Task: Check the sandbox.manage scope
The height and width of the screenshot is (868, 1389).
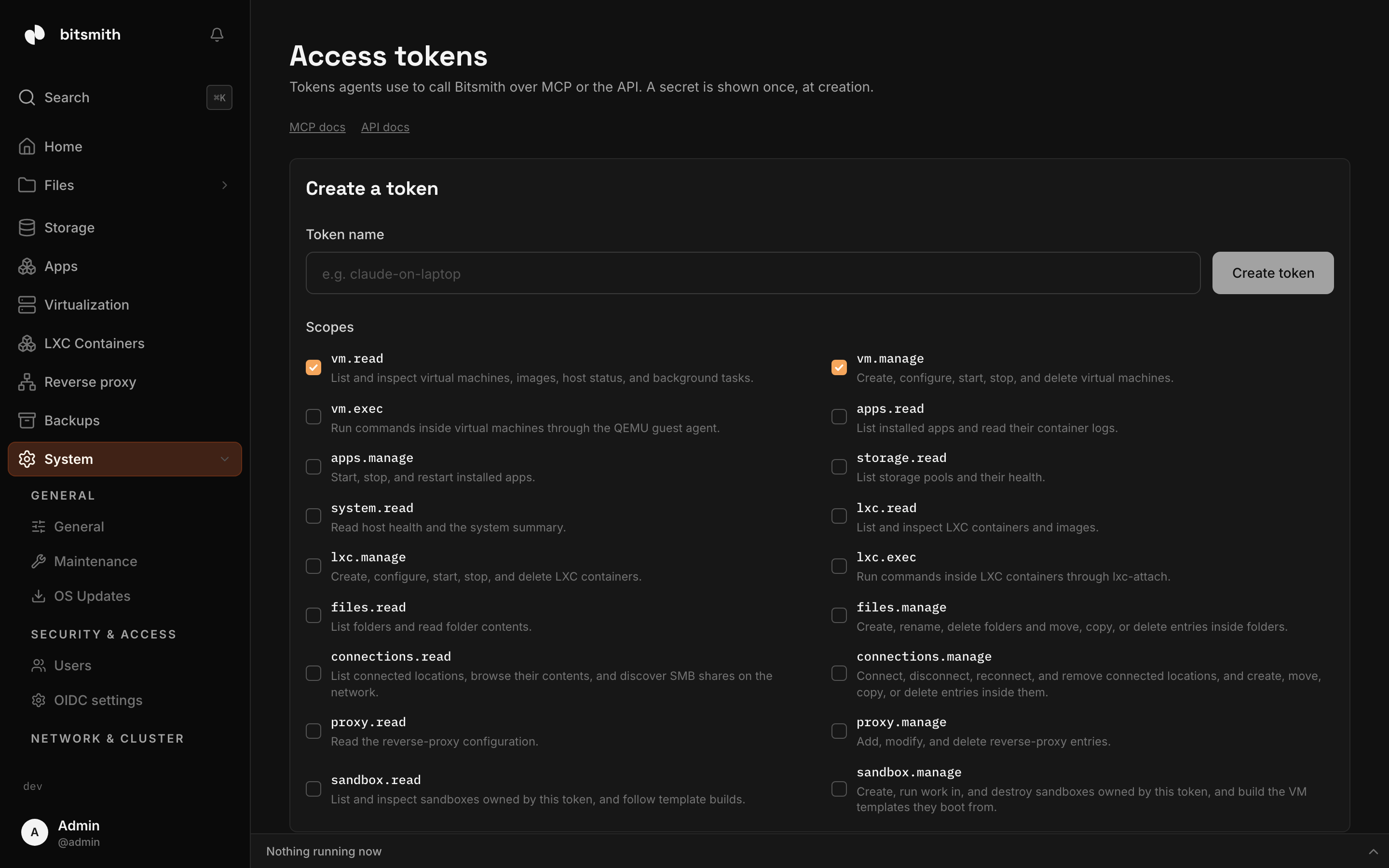Action: point(839,789)
